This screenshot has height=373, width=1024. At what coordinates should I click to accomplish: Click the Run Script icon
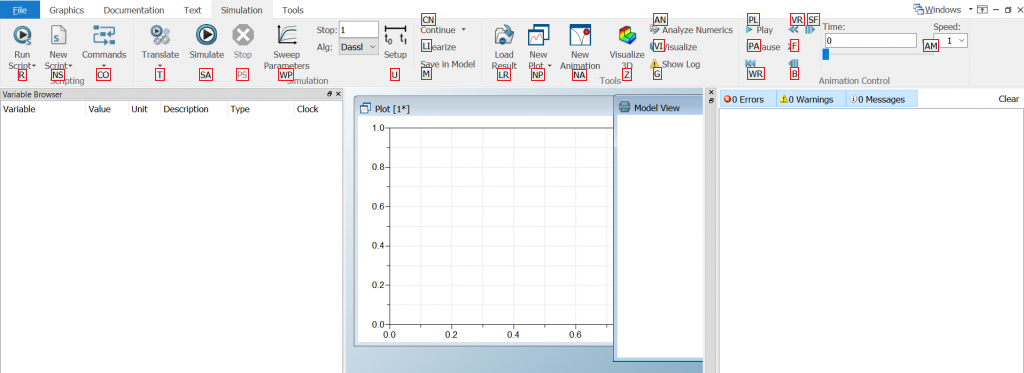(22, 35)
